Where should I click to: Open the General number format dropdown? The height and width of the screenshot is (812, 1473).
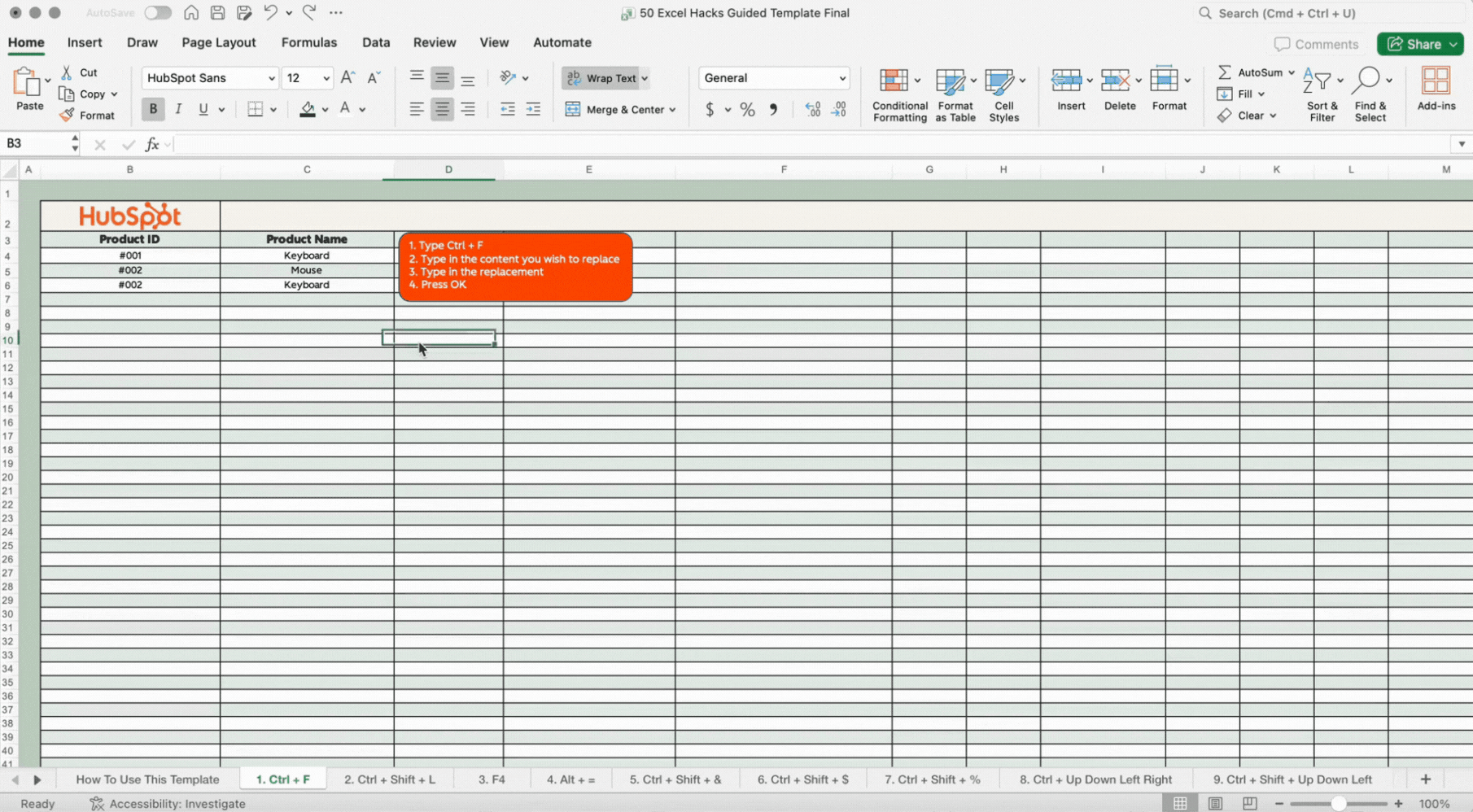(x=841, y=78)
